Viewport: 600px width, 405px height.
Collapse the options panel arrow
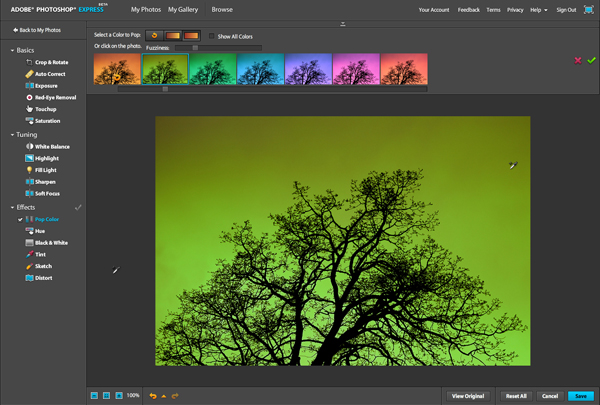pyautogui.click(x=343, y=24)
